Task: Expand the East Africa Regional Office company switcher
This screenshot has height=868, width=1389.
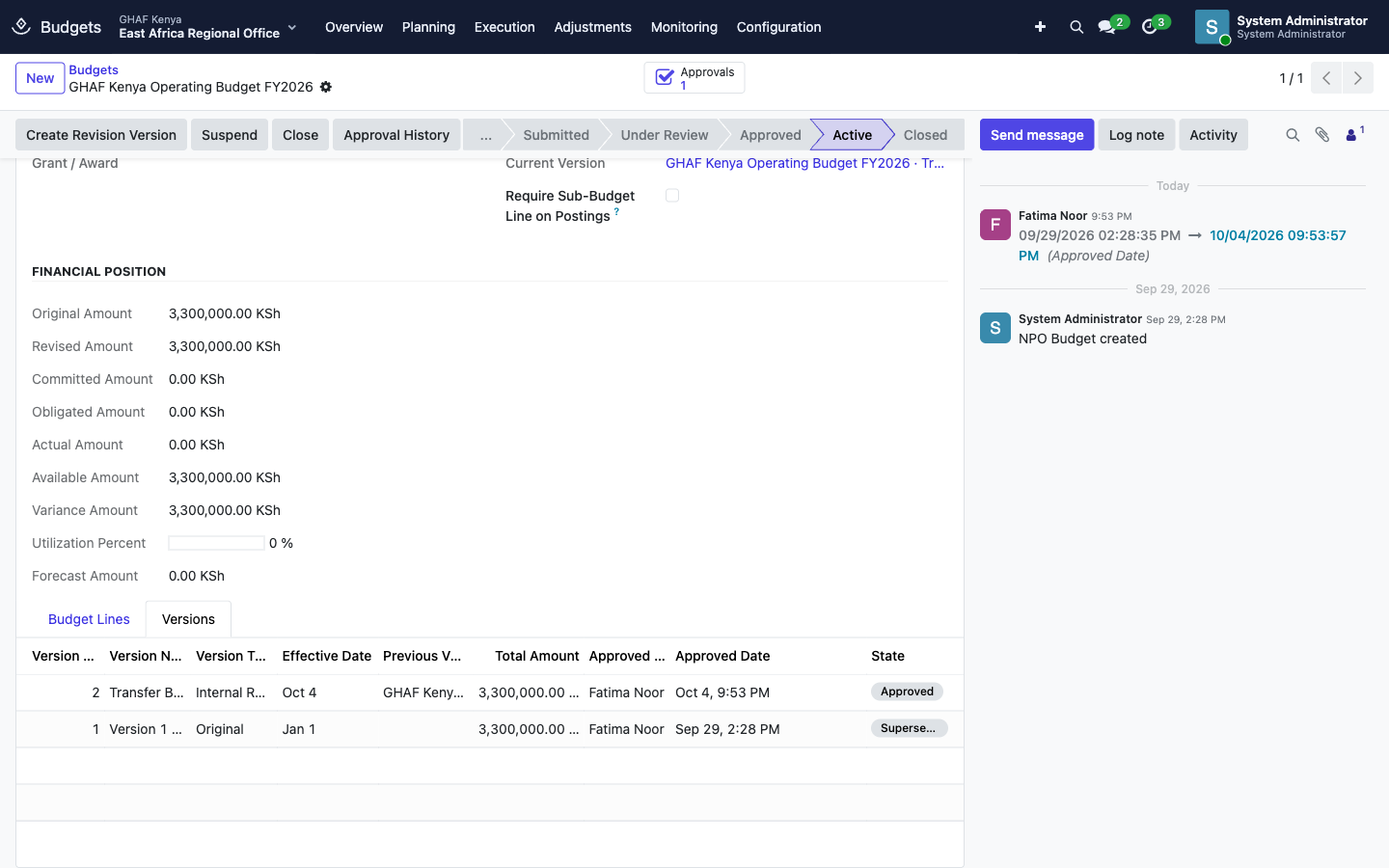Action: pos(208,27)
